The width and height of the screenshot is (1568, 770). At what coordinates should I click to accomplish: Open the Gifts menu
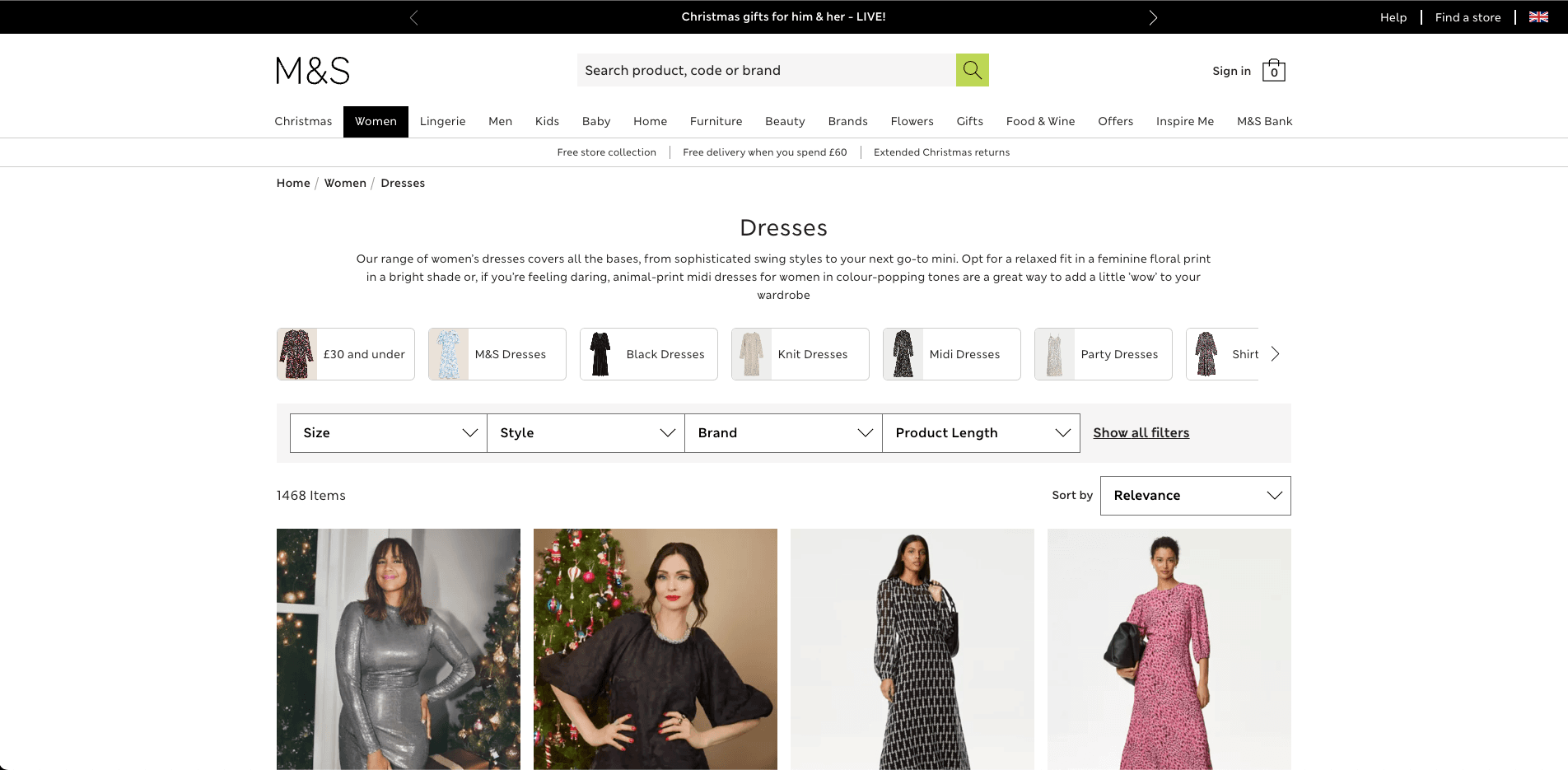[x=969, y=121]
